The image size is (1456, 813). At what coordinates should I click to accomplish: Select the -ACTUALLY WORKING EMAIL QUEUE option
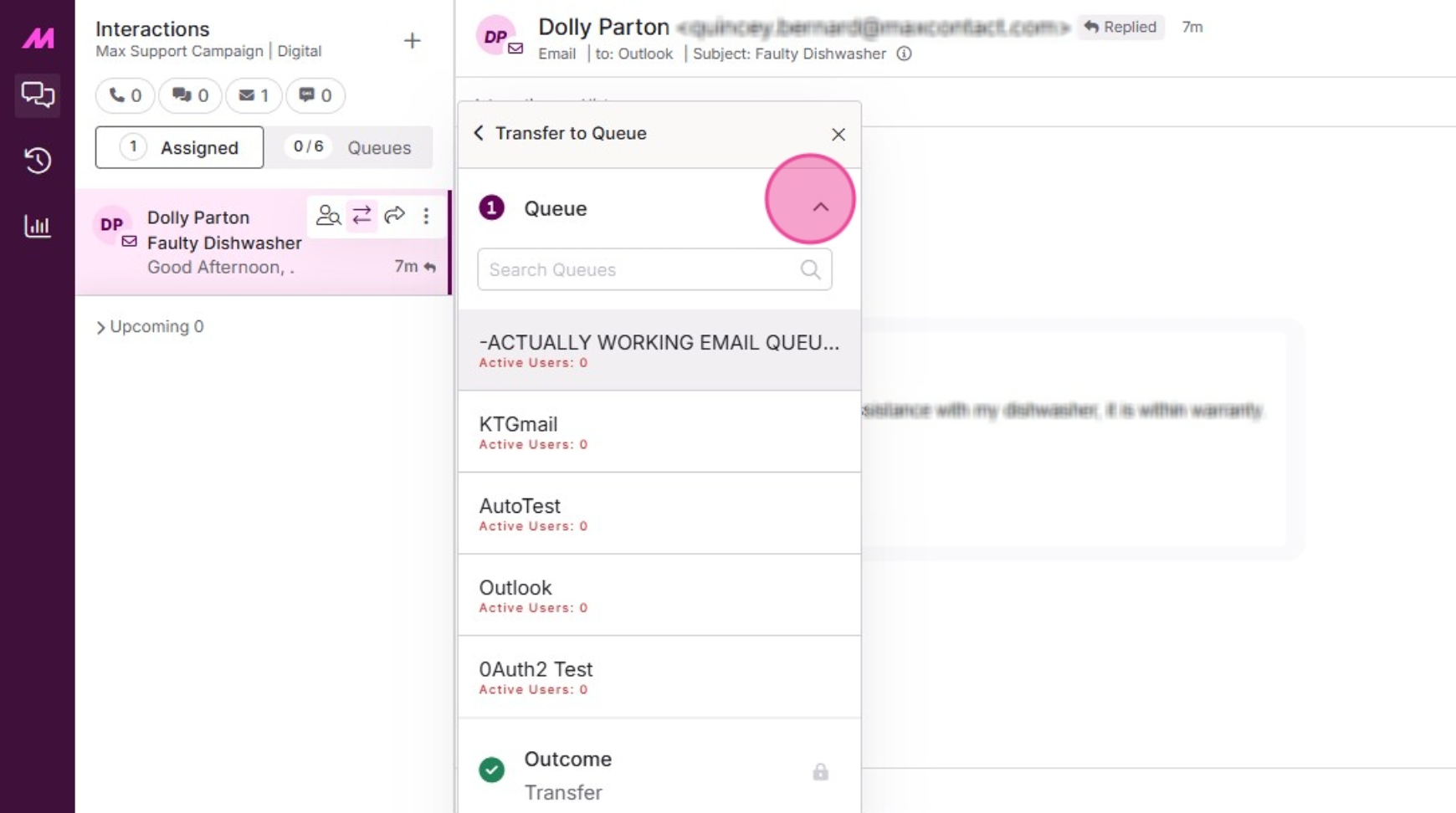click(659, 350)
